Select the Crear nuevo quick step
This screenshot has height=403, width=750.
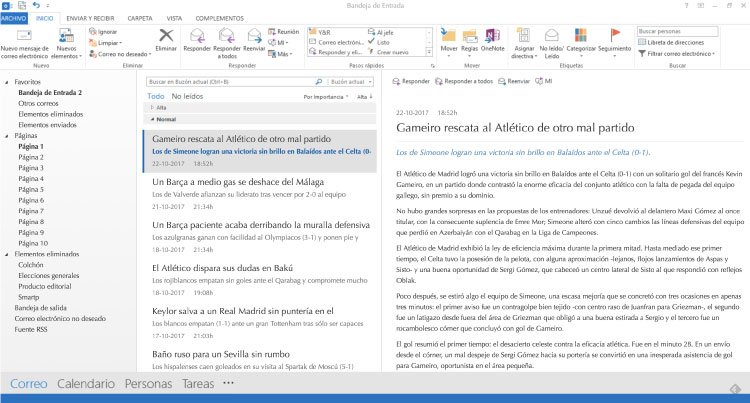tap(387, 52)
